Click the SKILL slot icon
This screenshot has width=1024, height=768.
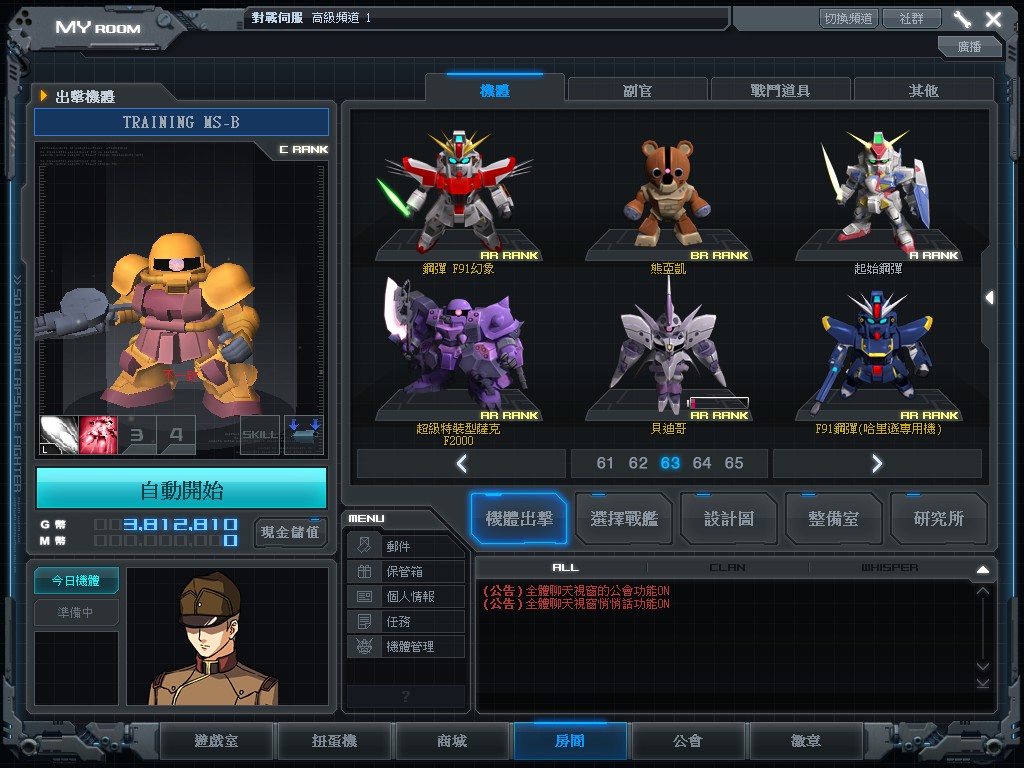tap(259, 435)
